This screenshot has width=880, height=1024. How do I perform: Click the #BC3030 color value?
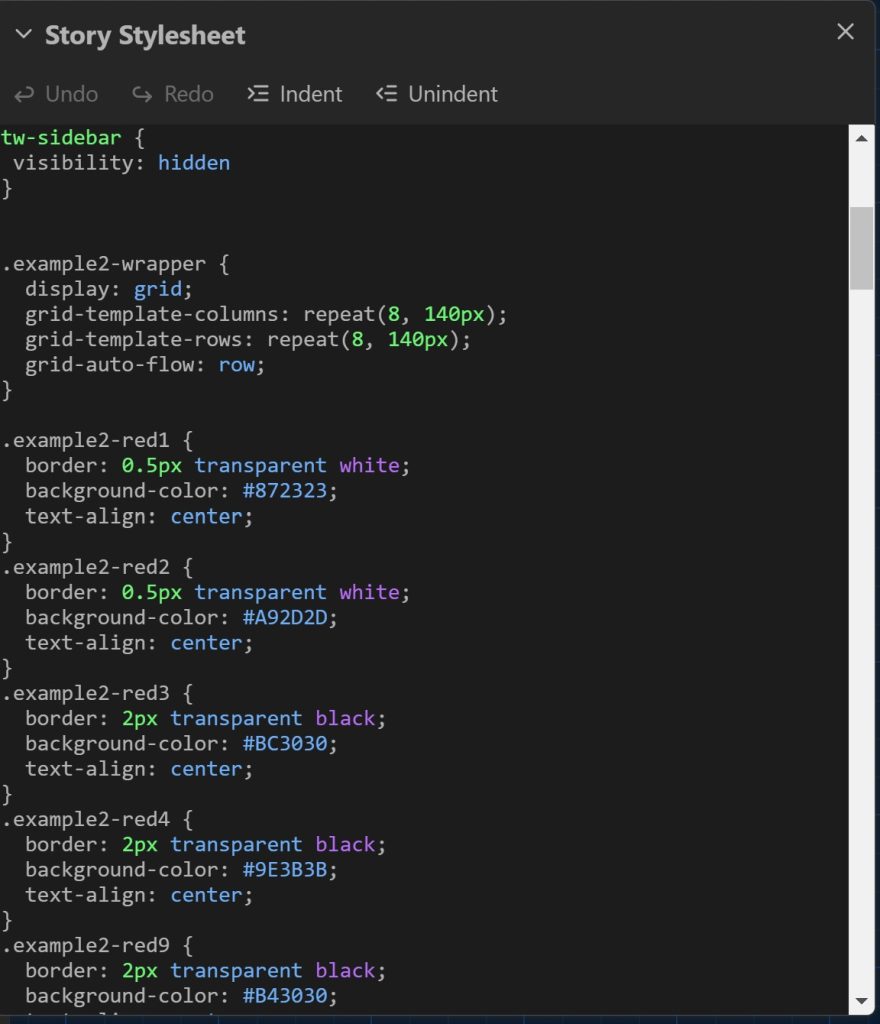click(x=289, y=743)
